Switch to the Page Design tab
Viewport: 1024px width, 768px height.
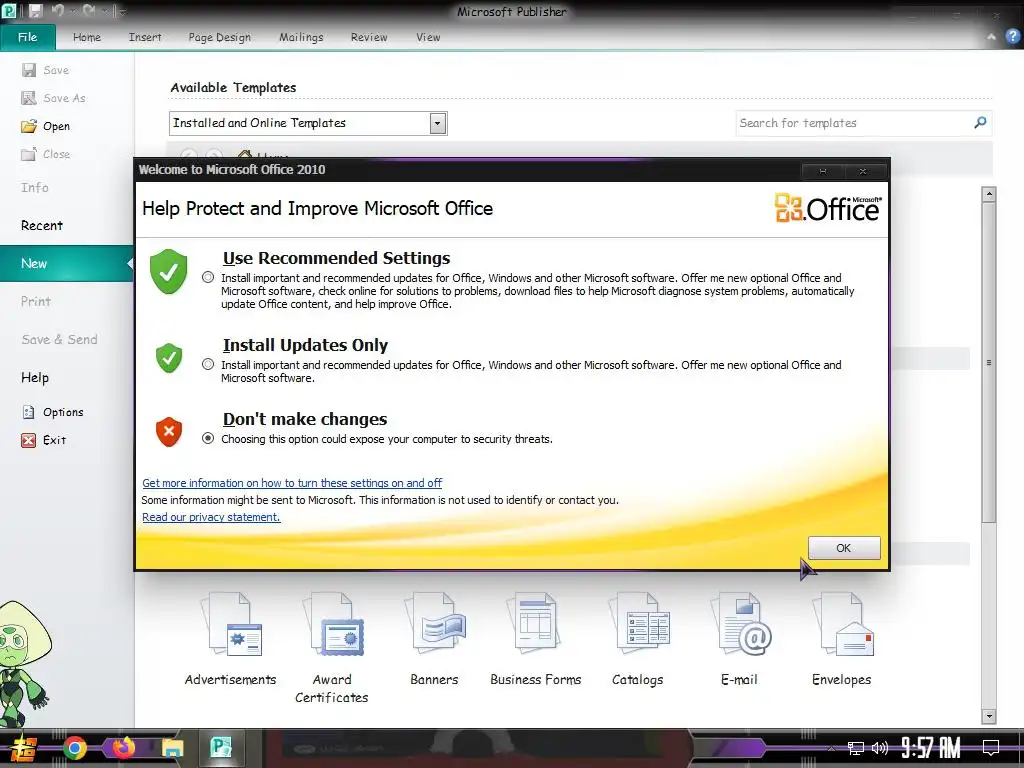tap(219, 37)
